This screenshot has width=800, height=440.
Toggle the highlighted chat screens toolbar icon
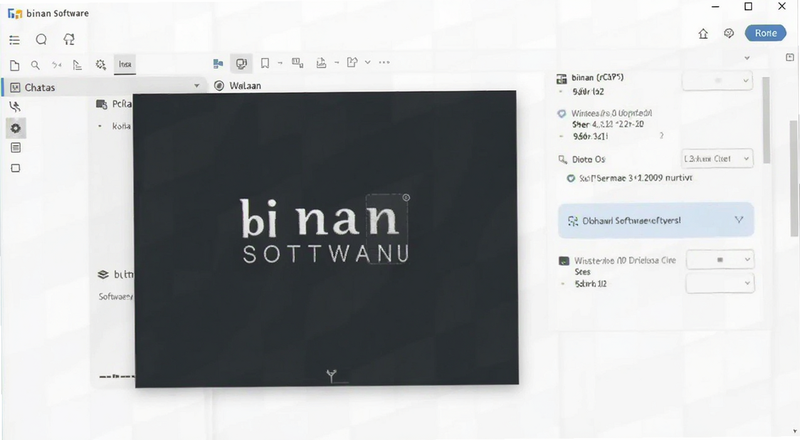coord(241,63)
